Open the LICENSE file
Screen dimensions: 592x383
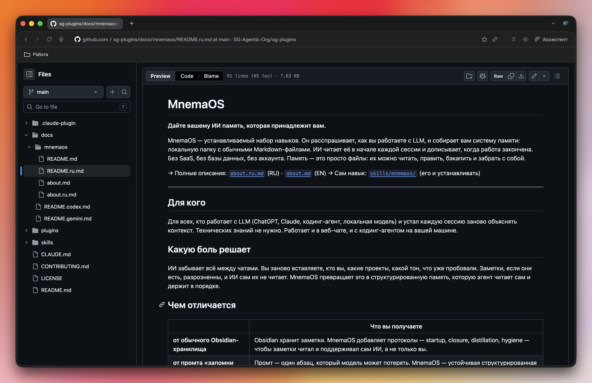[51, 278]
